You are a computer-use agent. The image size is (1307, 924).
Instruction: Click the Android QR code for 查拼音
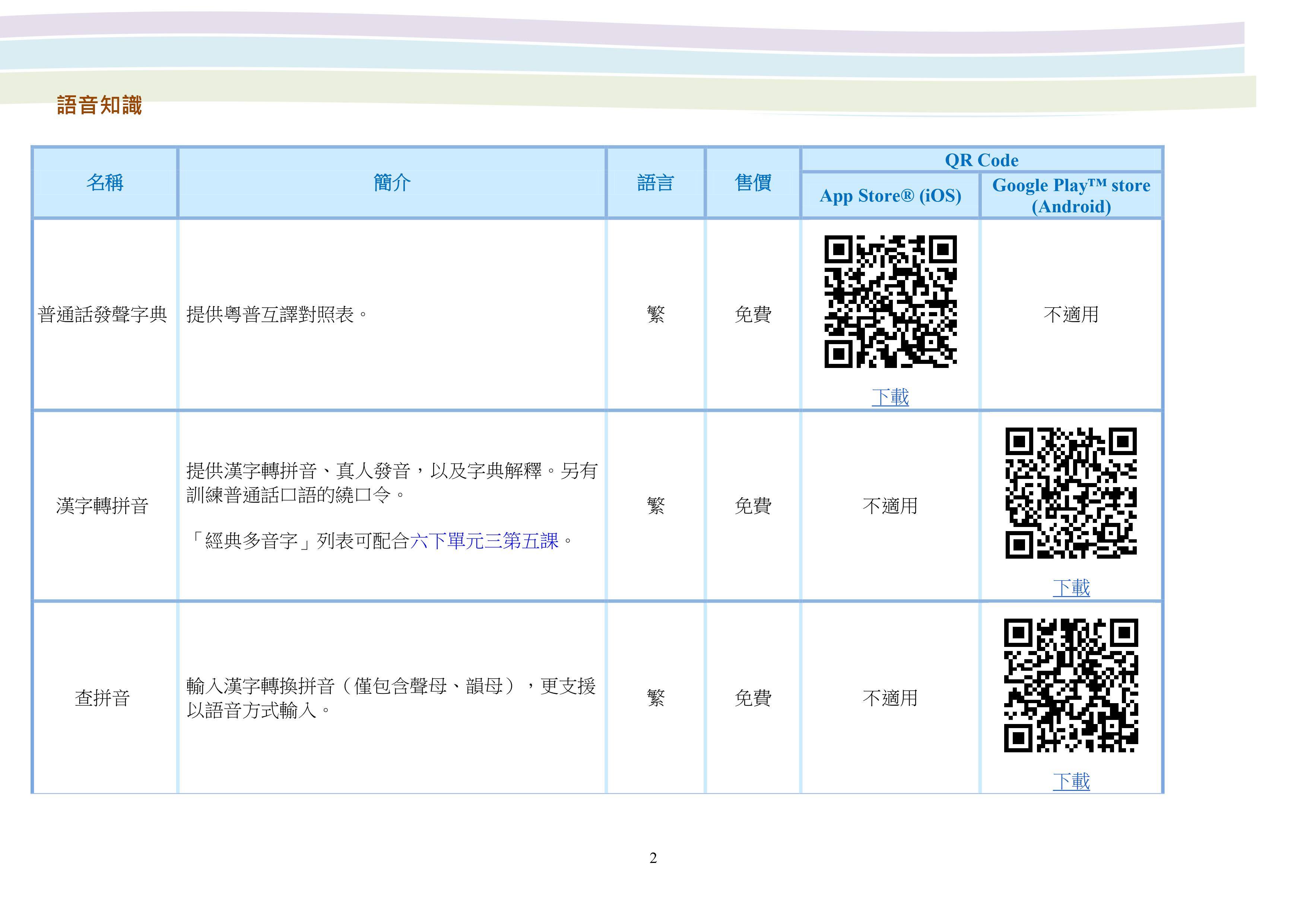point(1071,685)
